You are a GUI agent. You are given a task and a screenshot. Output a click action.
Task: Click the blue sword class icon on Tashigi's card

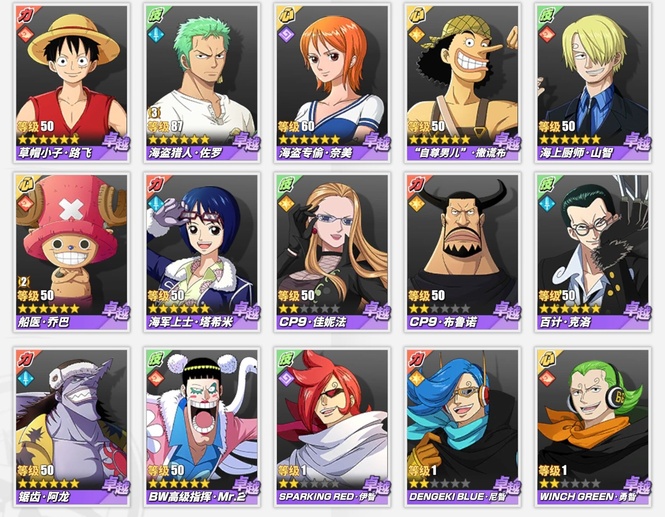pos(156,204)
